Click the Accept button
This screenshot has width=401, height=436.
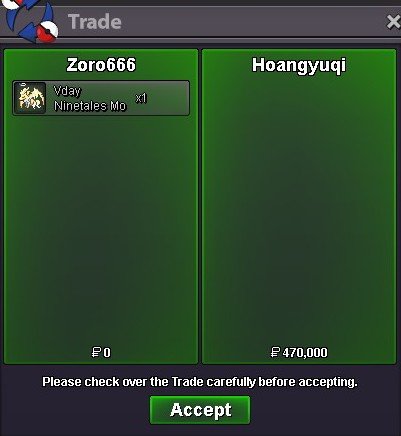pos(200,410)
